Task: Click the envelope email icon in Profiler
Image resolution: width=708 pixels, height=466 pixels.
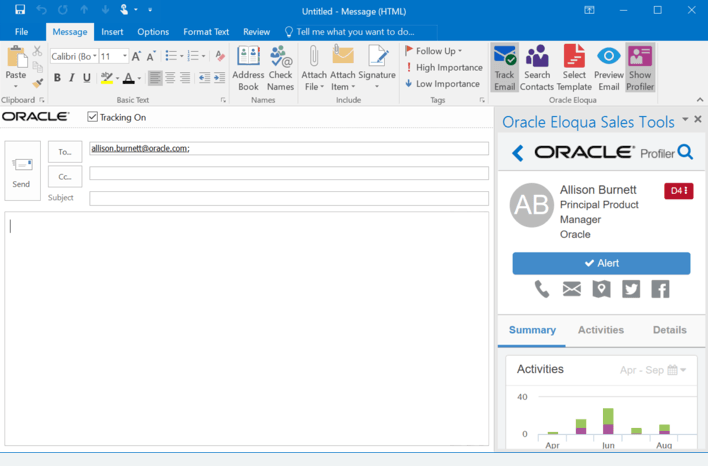Action: [x=572, y=289]
